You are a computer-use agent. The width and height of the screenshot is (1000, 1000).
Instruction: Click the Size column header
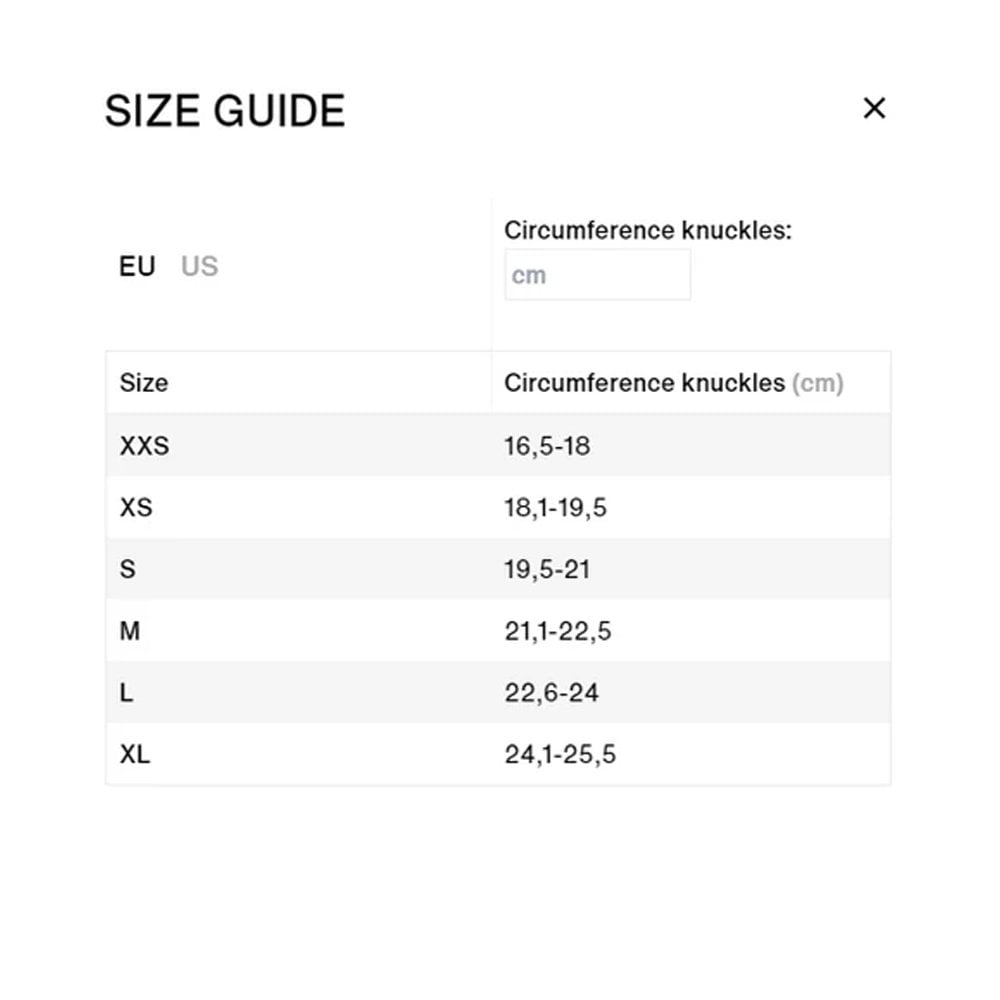144,383
